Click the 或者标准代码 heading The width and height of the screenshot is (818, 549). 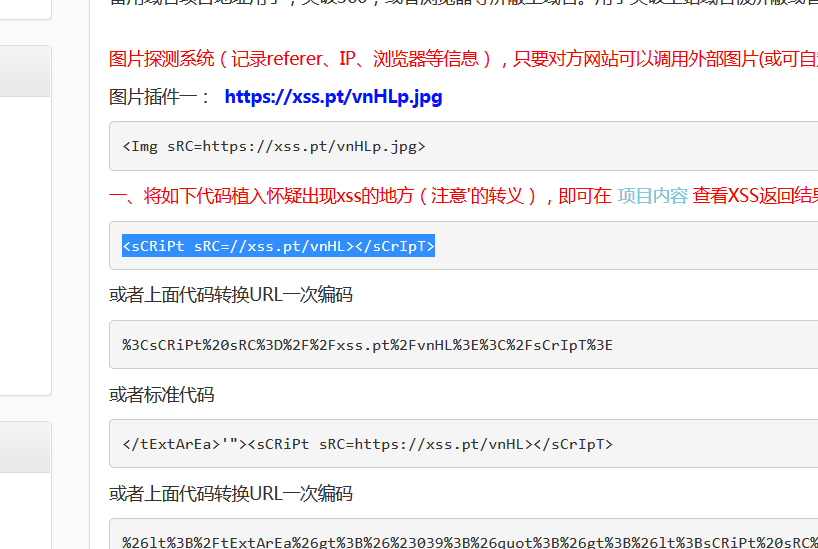[162, 395]
